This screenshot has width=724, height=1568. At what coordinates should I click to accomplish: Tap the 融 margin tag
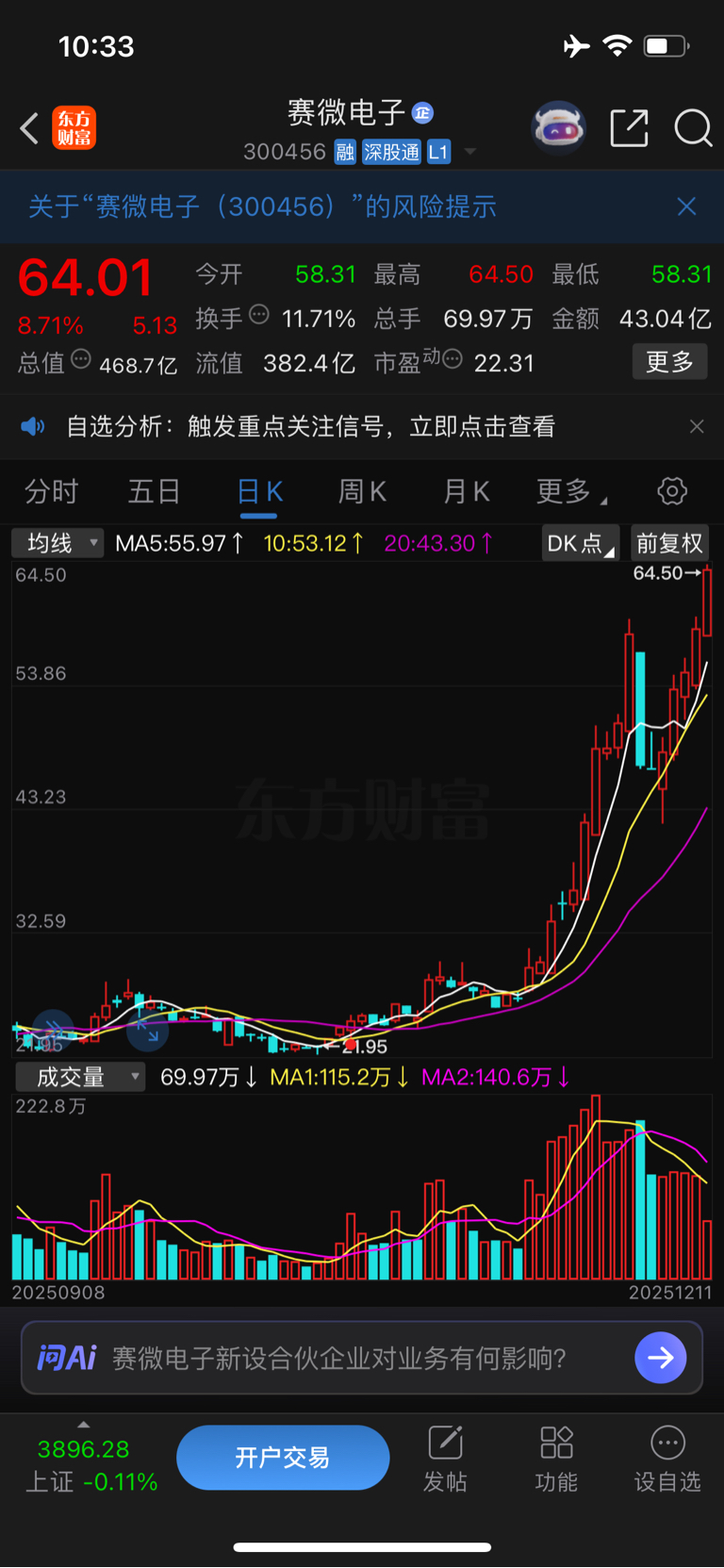pyautogui.click(x=345, y=152)
